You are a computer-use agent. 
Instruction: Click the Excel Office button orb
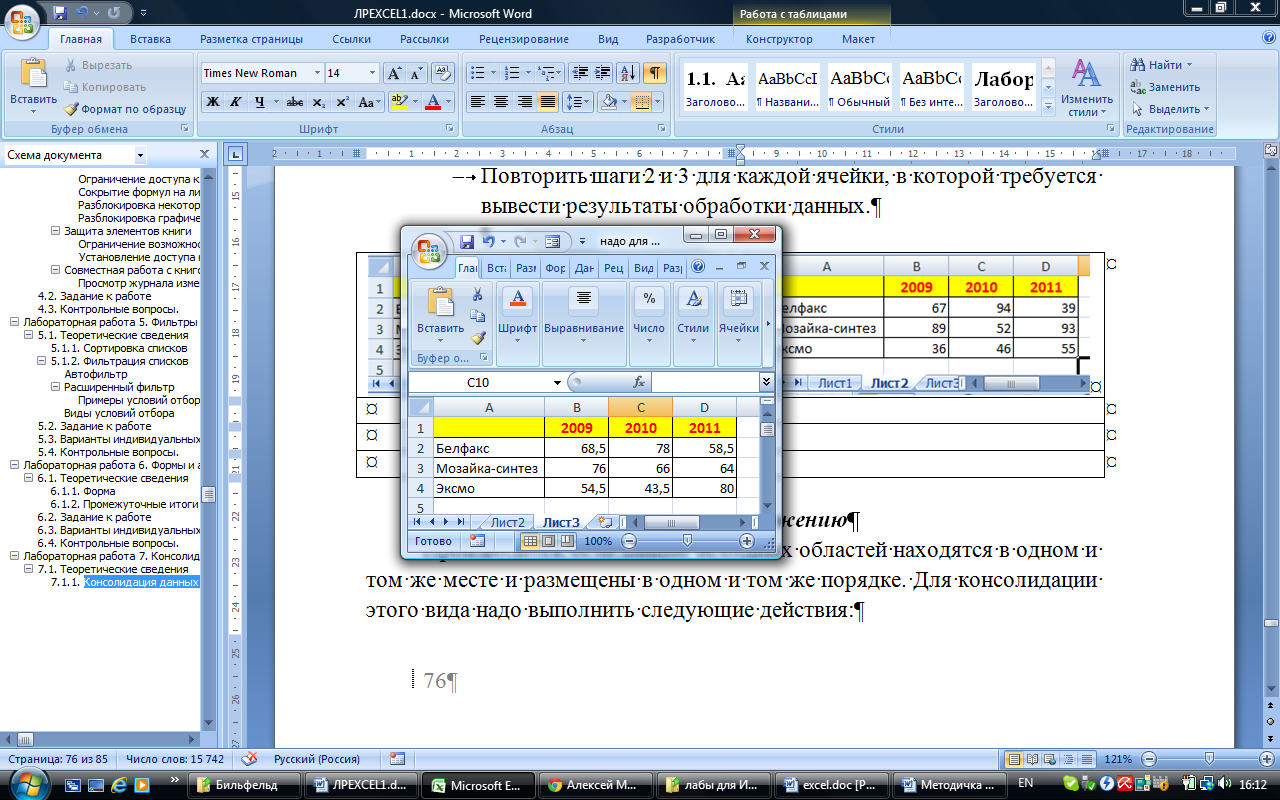pyautogui.click(x=428, y=251)
